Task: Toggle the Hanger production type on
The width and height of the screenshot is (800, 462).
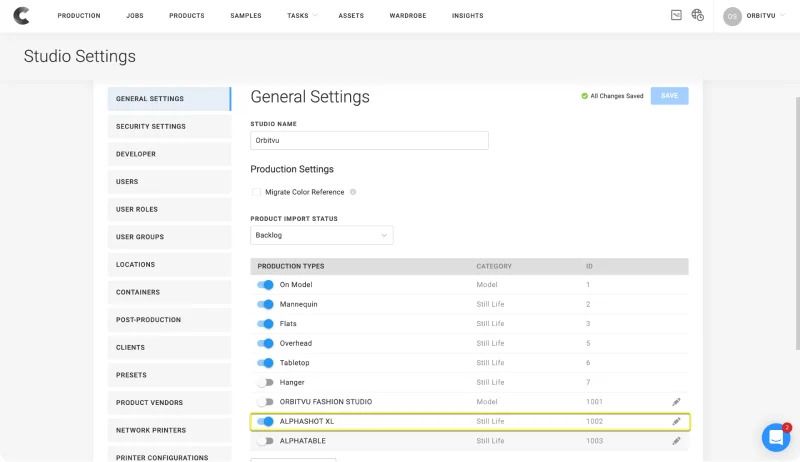Action: point(265,382)
